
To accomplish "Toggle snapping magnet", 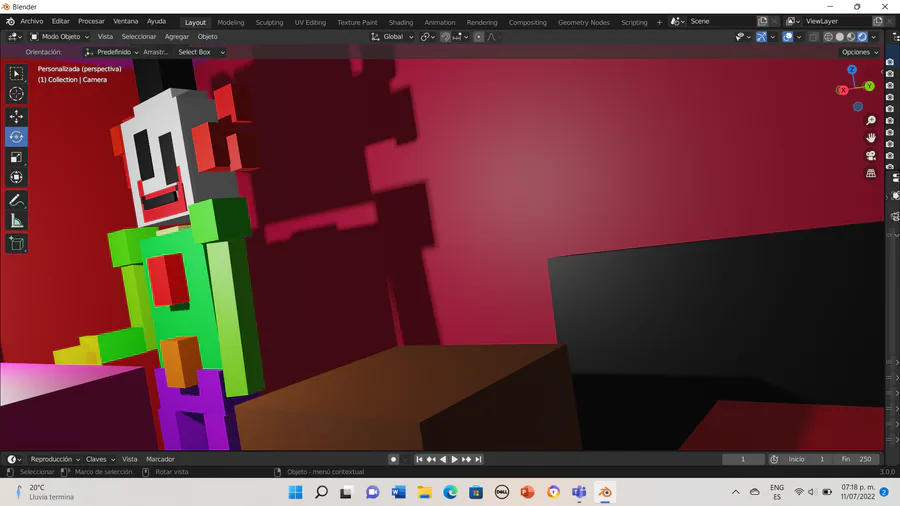I will [x=445, y=37].
